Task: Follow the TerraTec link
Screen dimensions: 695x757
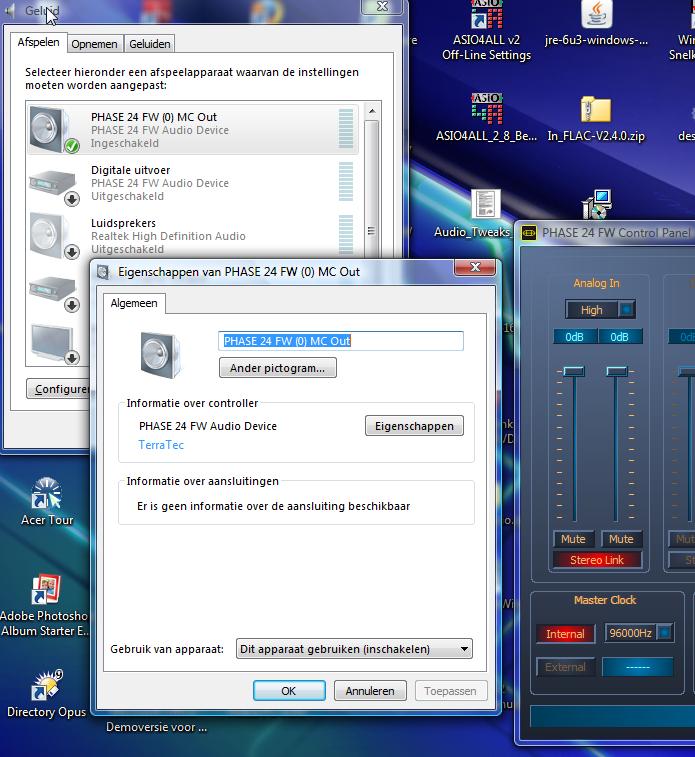Action: point(161,445)
